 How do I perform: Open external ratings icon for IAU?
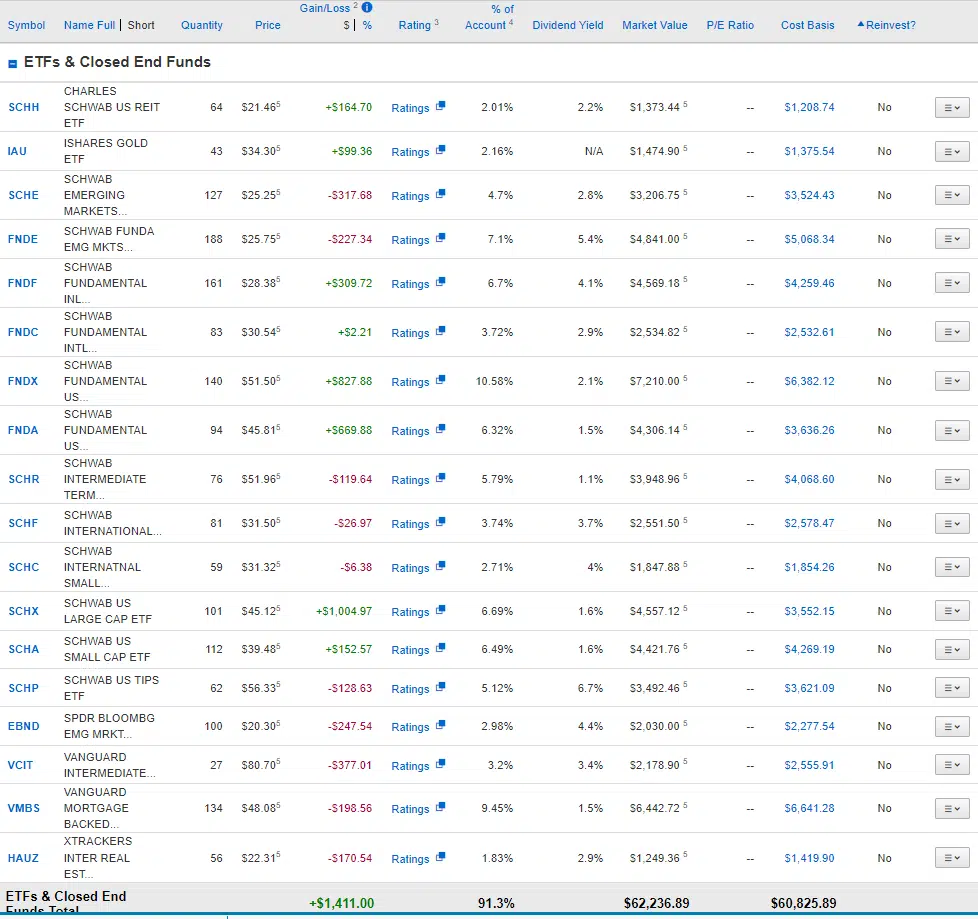440,150
